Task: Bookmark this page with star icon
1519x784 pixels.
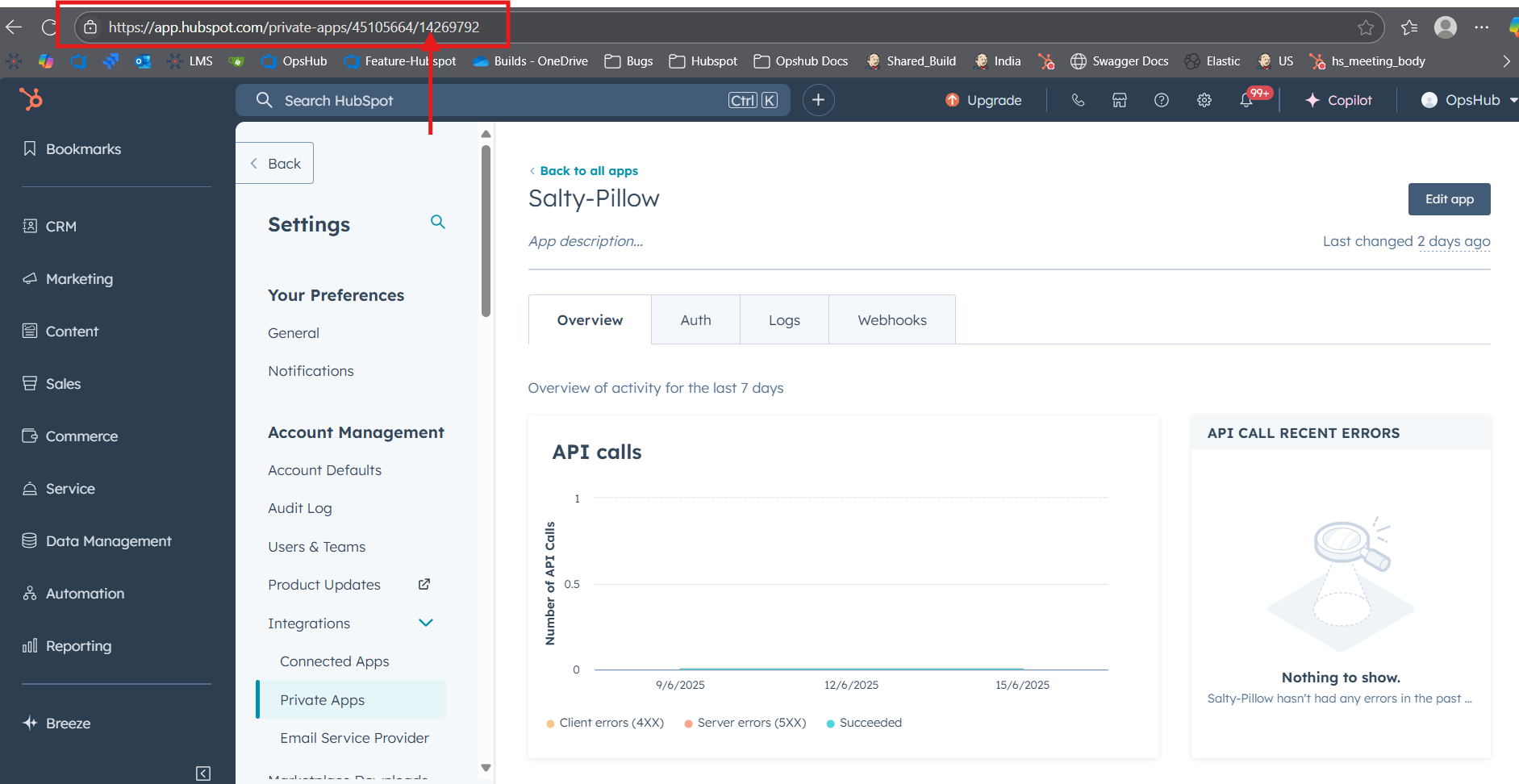Action: pyautogui.click(x=1365, y=27)
